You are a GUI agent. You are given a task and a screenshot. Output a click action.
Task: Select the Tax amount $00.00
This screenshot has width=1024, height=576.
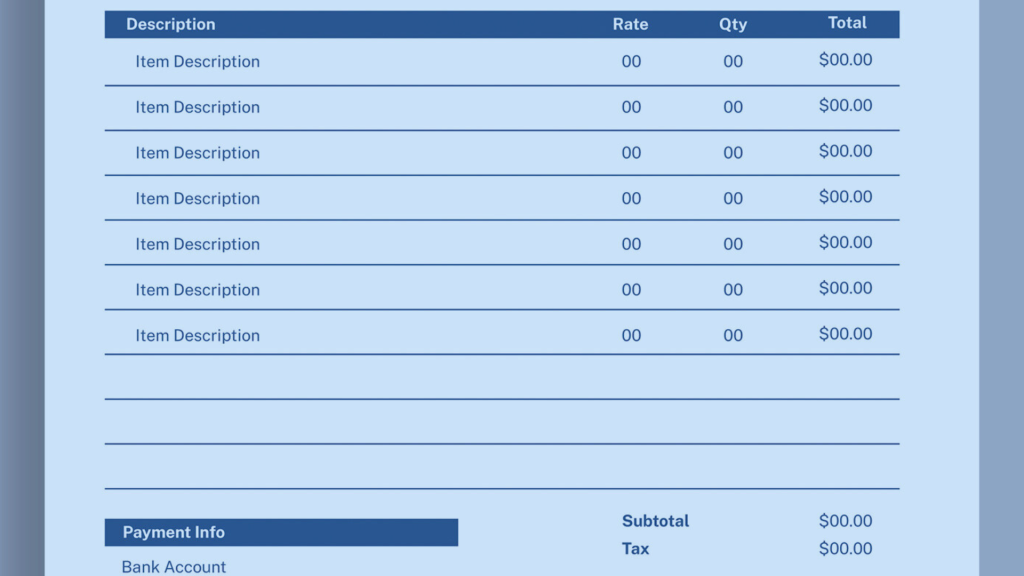tap(846, 549)
